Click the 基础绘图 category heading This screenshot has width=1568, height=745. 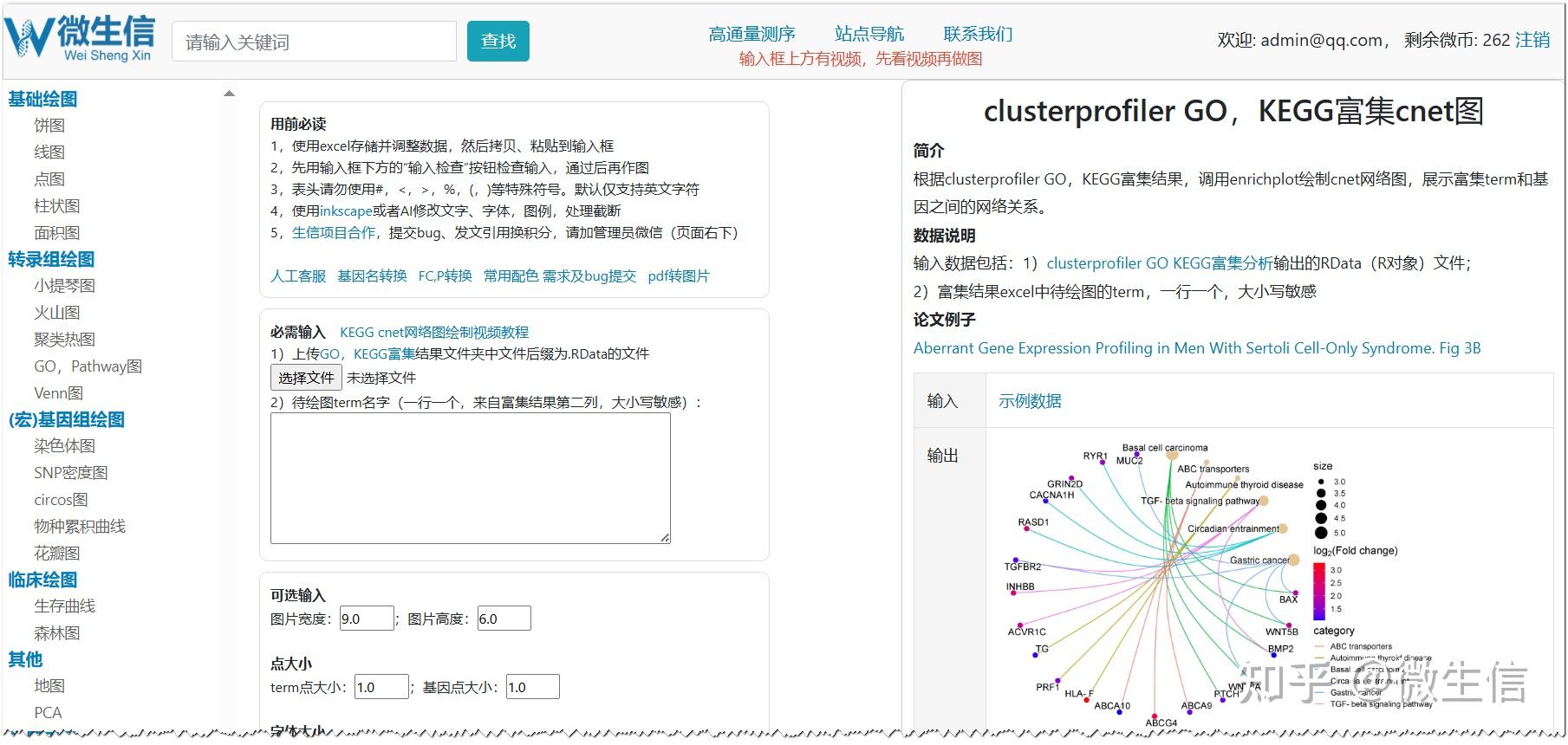[x=42, y=99]
